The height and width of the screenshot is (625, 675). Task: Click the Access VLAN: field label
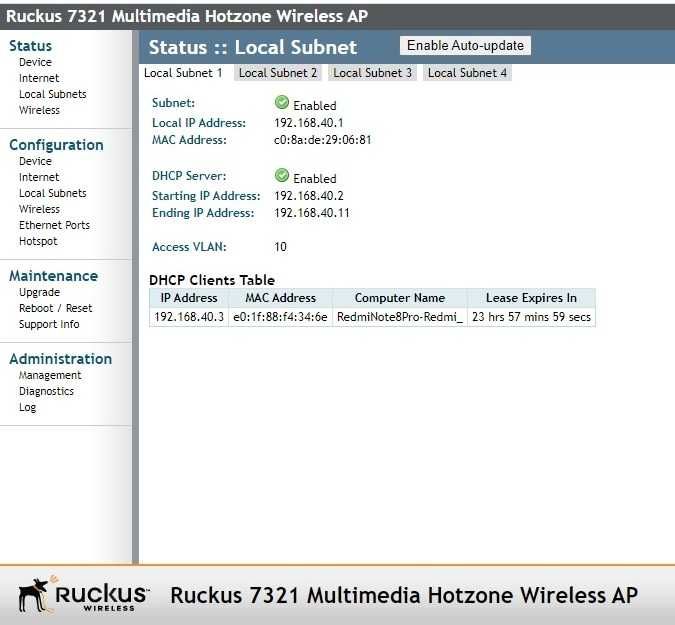pyautogui.click(x=189, y=247)
